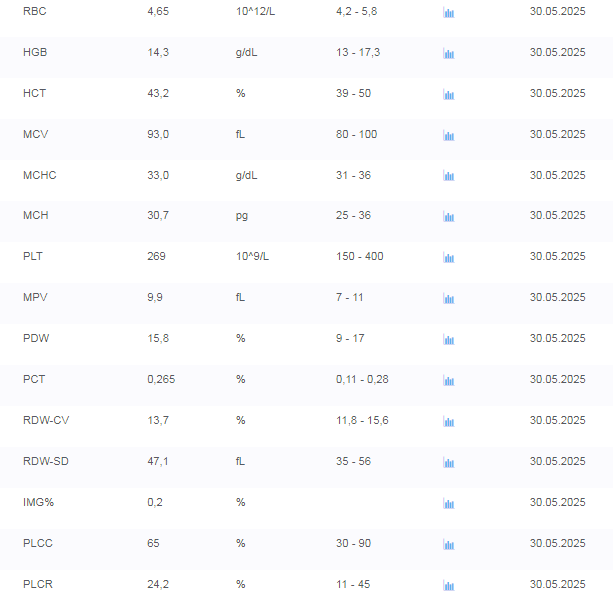Screen dimensions: 613x609
Task: View RDW-CV chart icon
Action: coord(449,421)
